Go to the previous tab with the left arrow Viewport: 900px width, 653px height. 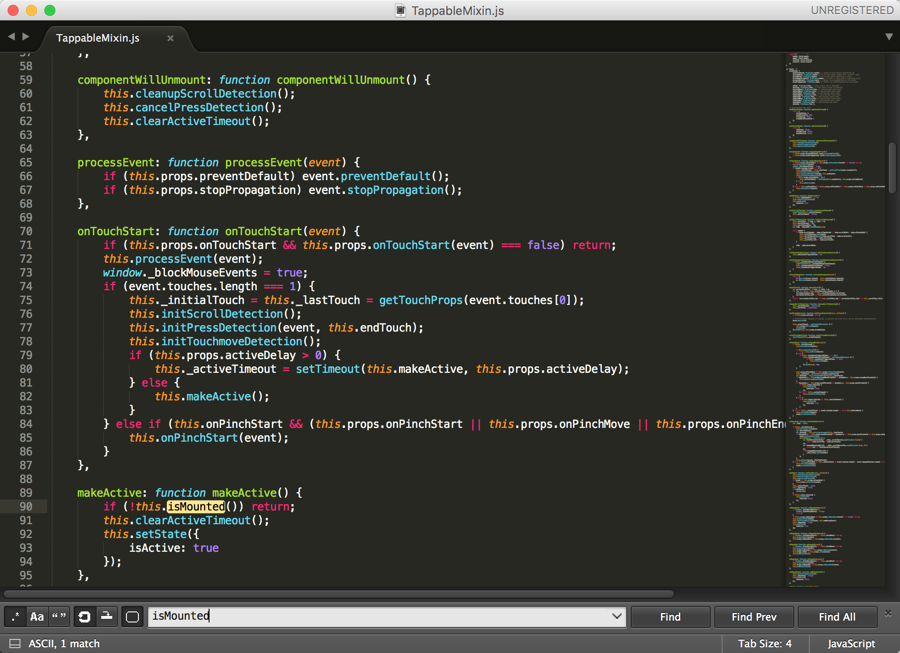(11, 37)
